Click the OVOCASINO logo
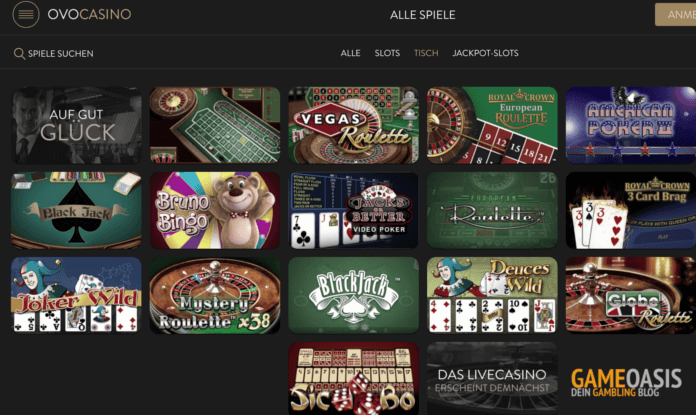The height and width of the screenshot is (415, 696). coord(89,14)
